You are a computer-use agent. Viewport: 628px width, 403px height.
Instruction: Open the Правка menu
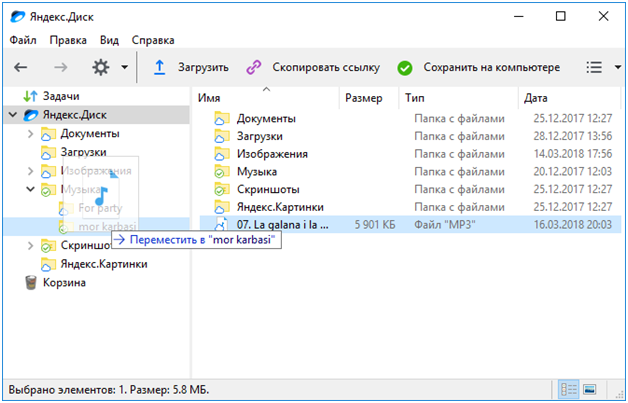[x=68, y=40]
